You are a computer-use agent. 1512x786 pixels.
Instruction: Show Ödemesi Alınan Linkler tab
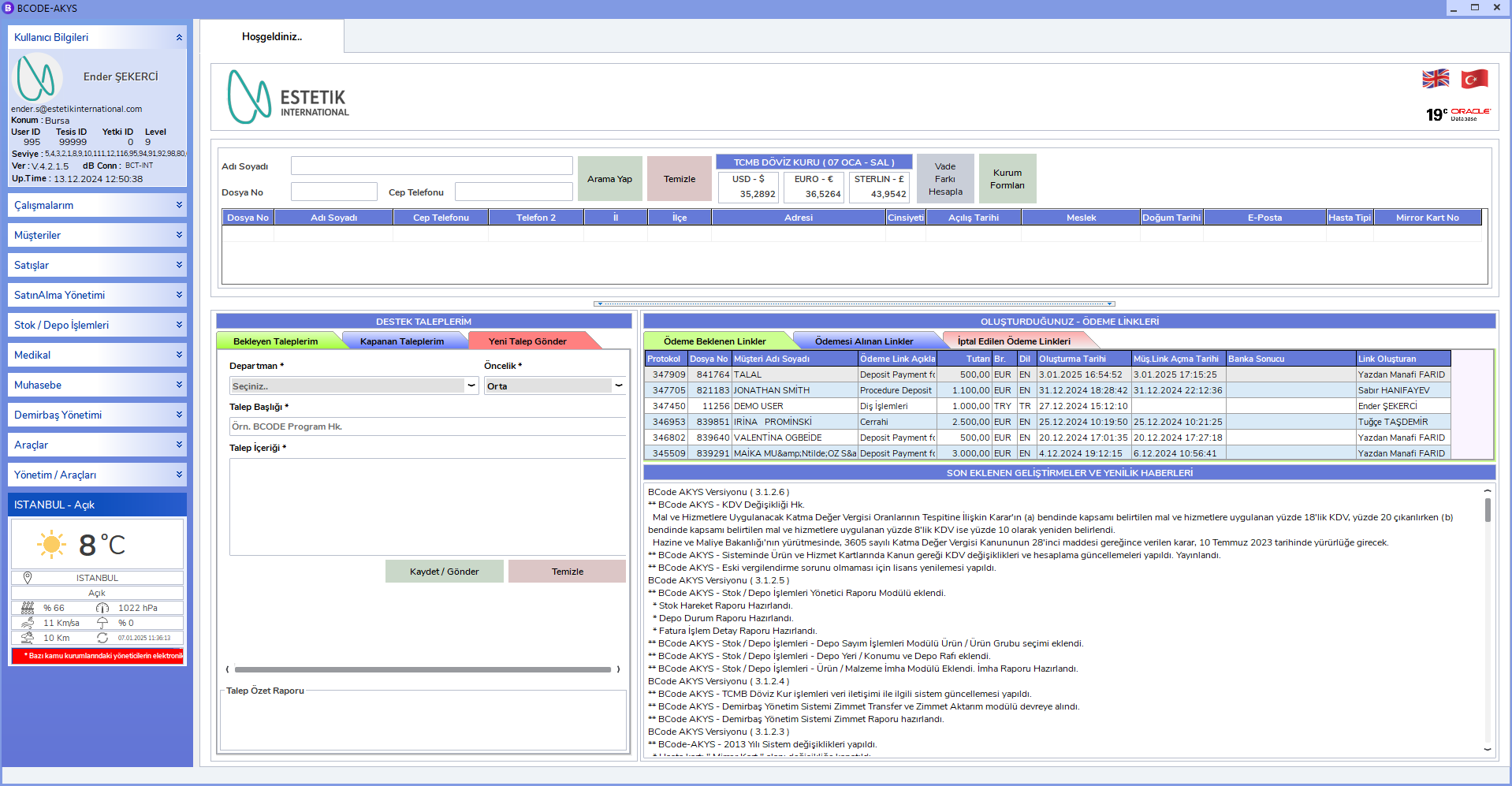(x=864, y=341)
